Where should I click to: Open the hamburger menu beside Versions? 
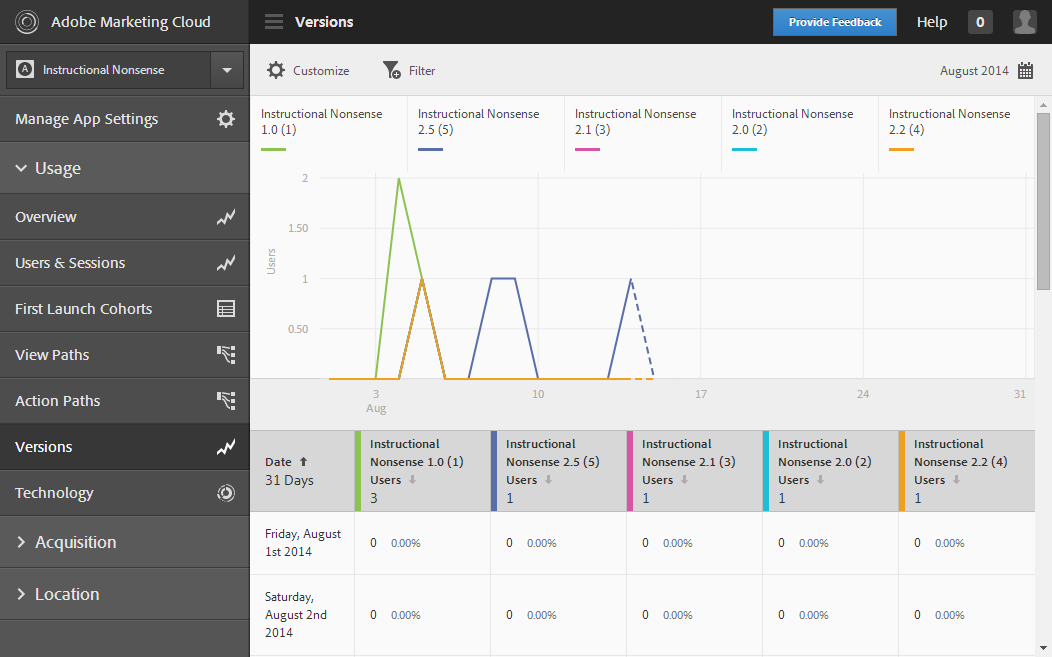click(274, 22)
